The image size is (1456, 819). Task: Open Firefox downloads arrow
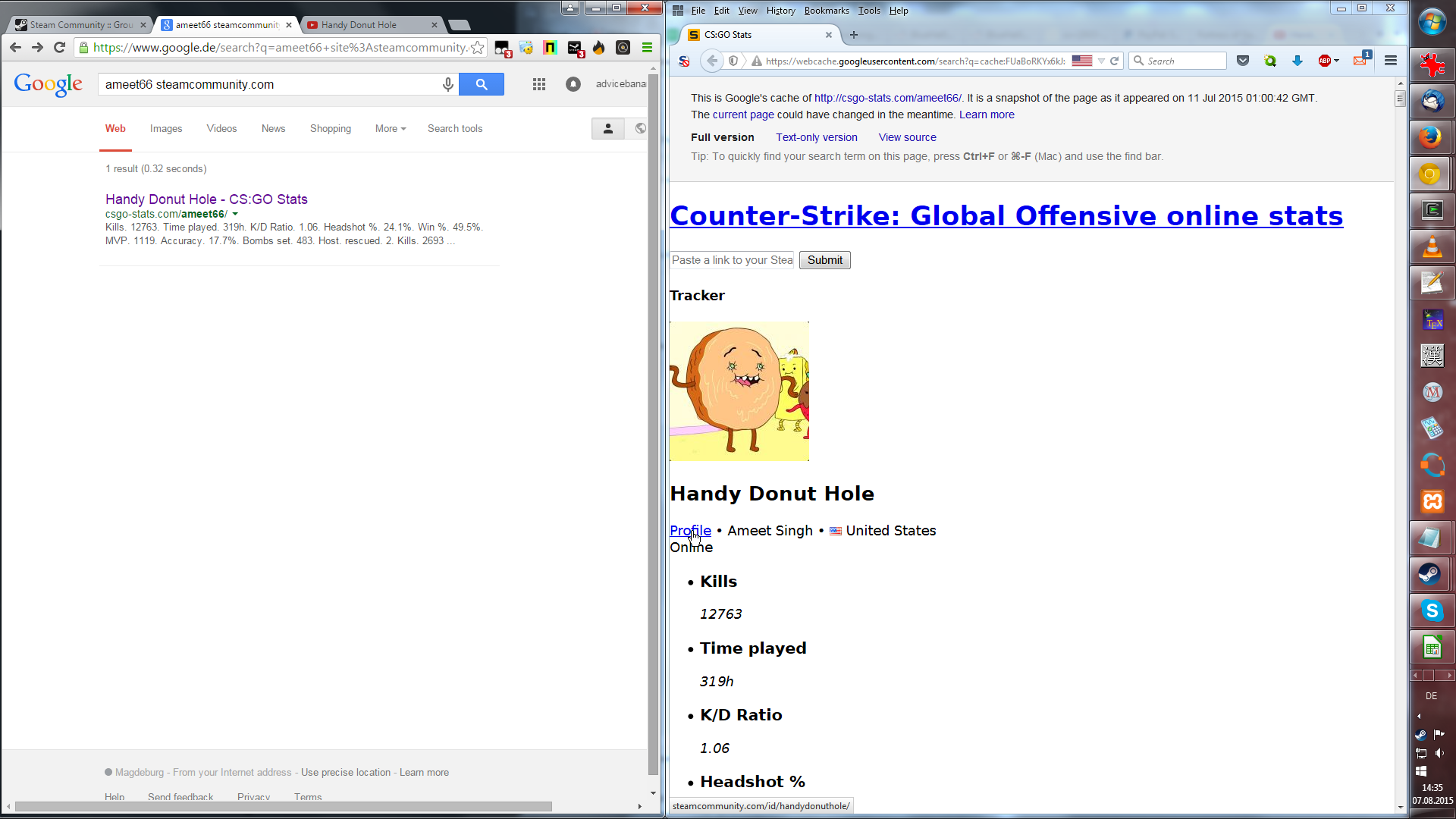[x=1298, y=61]
